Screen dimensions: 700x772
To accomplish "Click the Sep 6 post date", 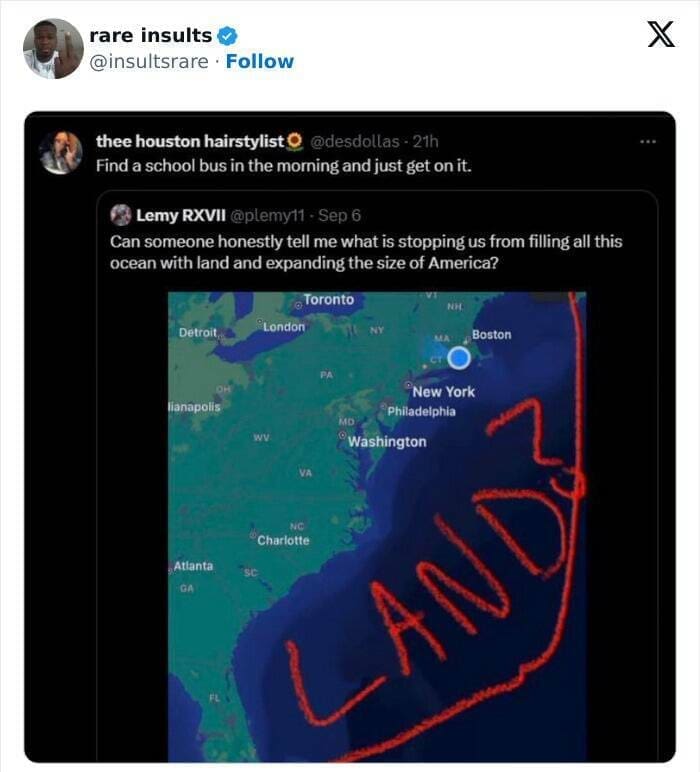I will coord(342,215).
